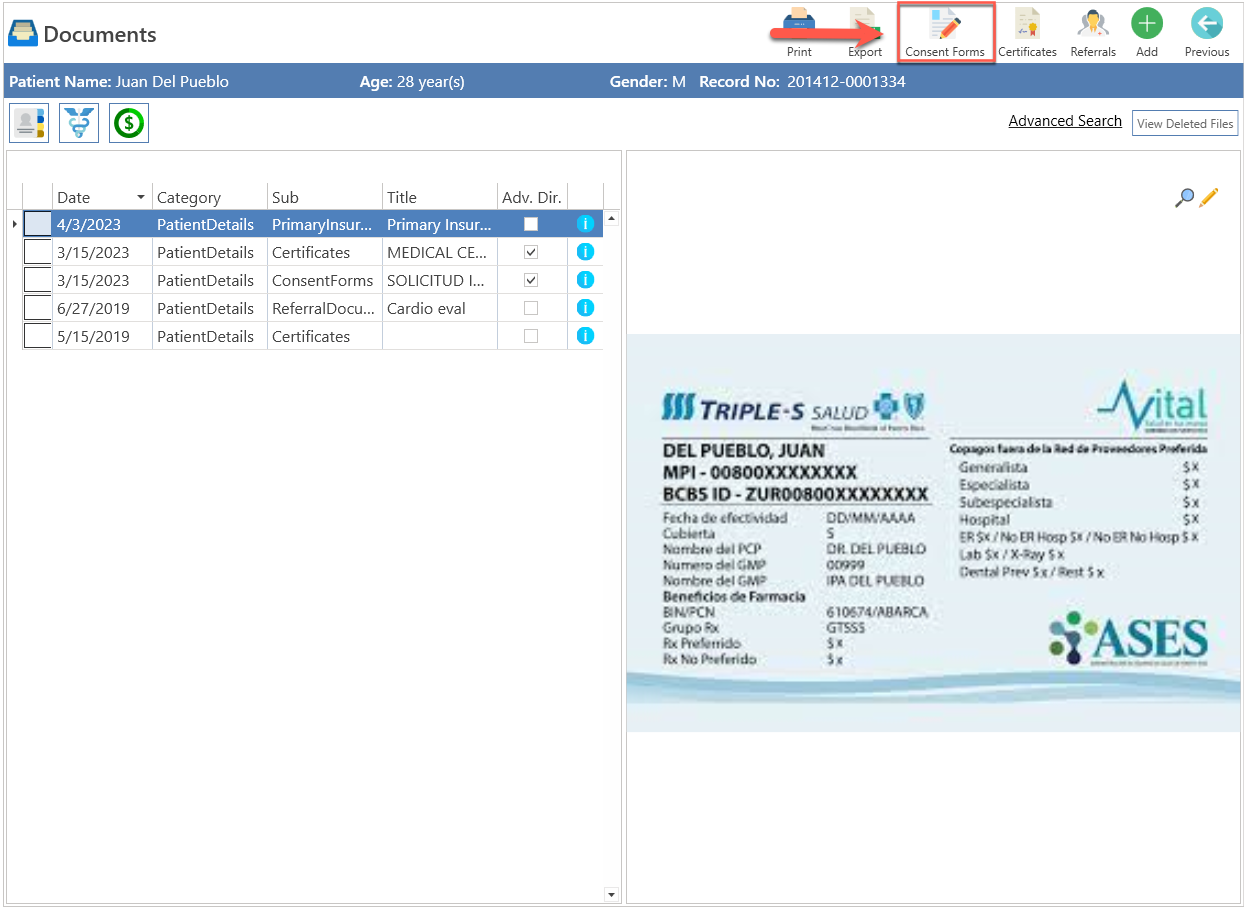Click the green Add button

1147,23
